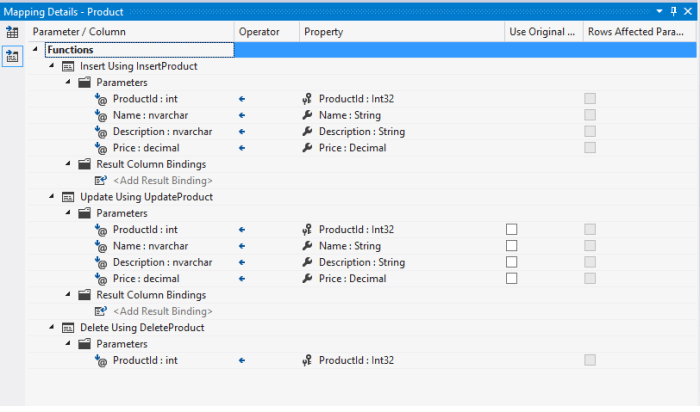Click Add Result Binding under Insert function
The image size is (700, 412).
[x=162, y=181]
